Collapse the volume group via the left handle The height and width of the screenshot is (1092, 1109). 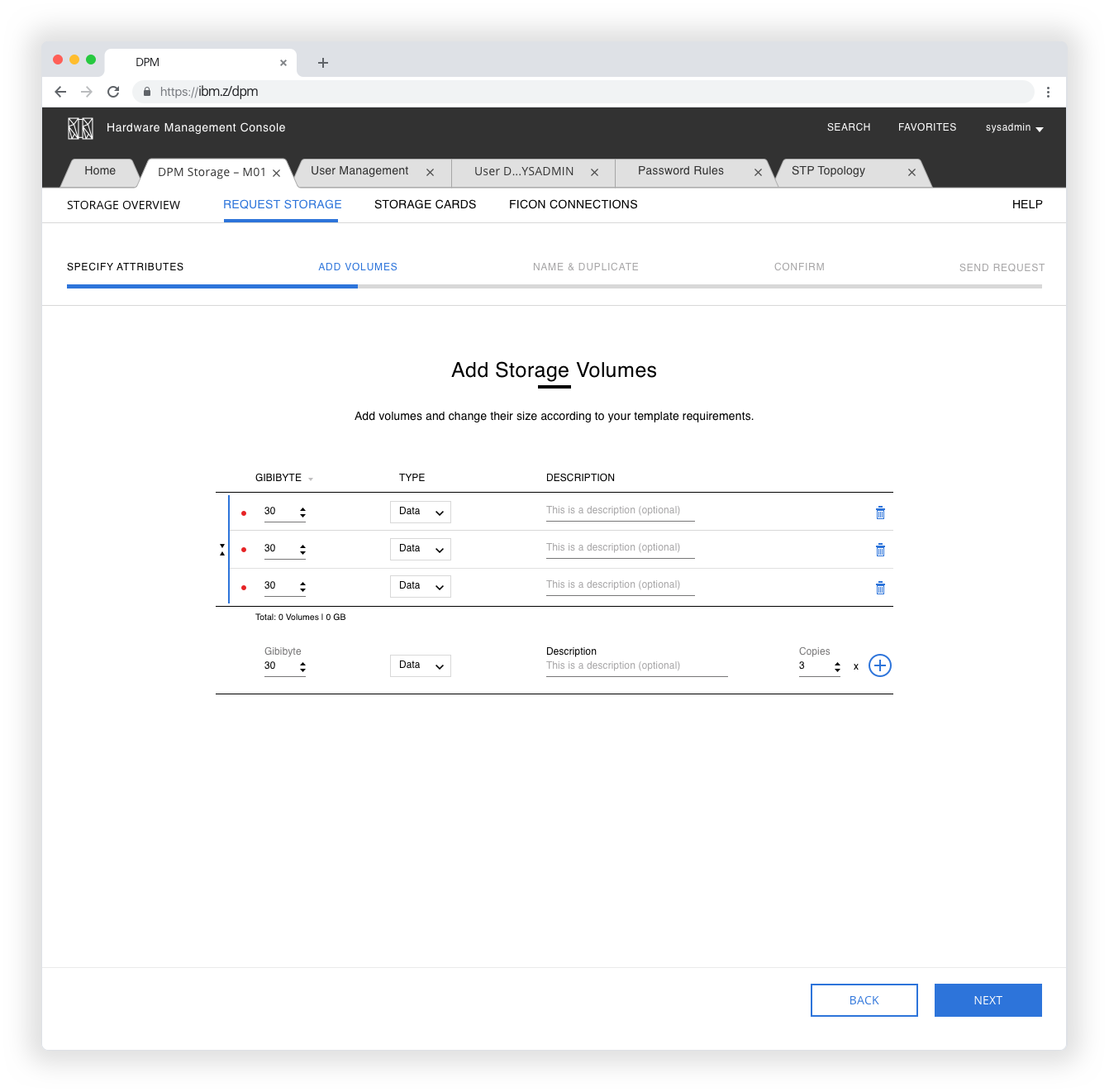(221, 549)
